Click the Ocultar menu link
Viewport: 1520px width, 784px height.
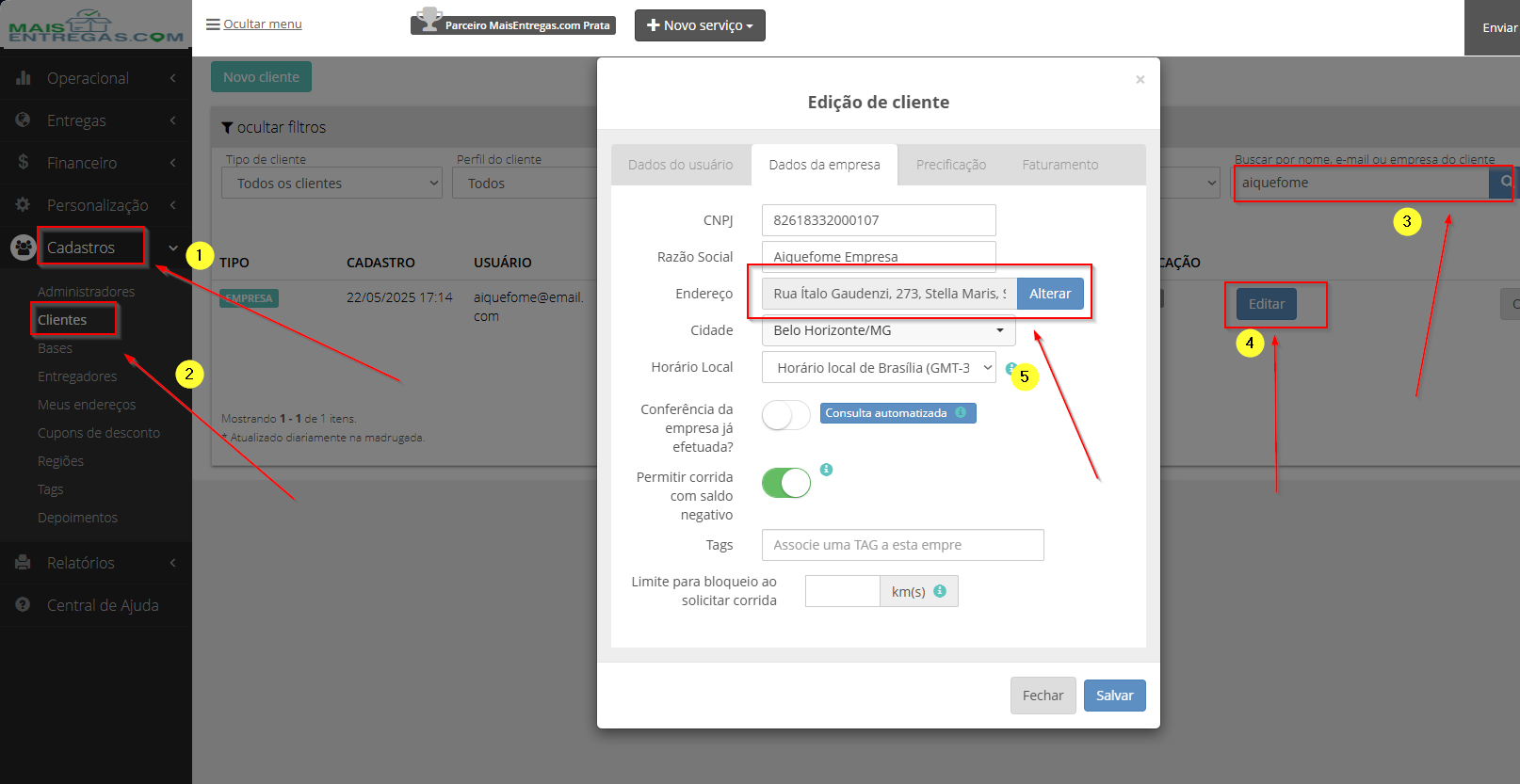(263, 24)
